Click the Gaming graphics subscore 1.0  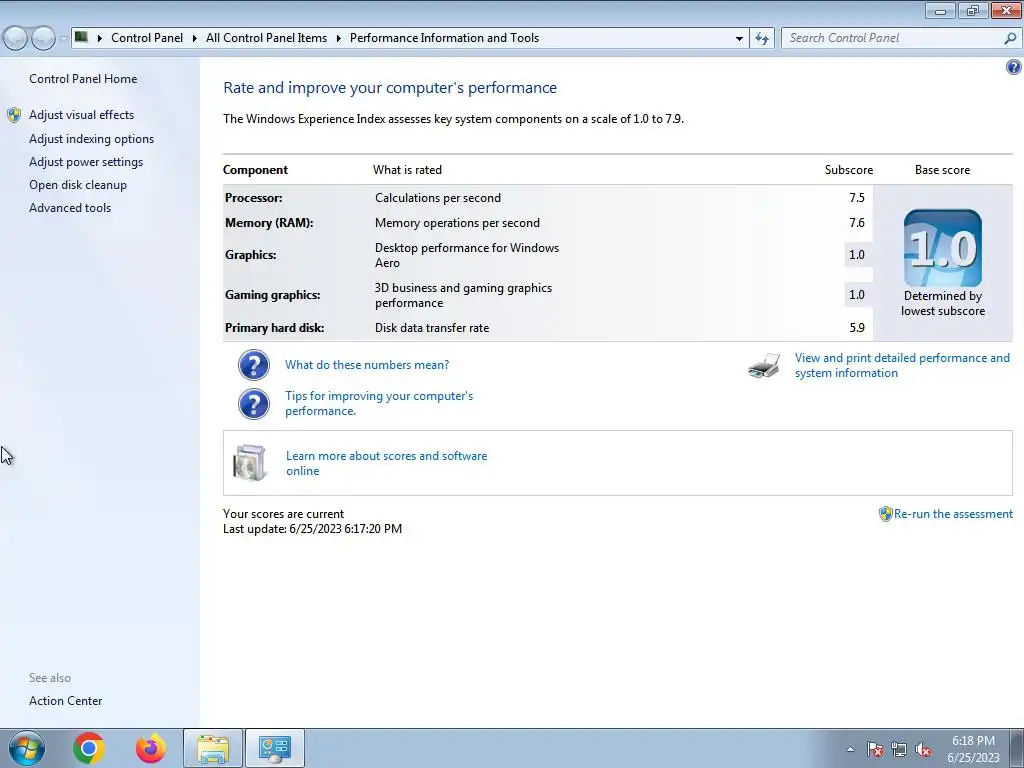coord(857,295)
